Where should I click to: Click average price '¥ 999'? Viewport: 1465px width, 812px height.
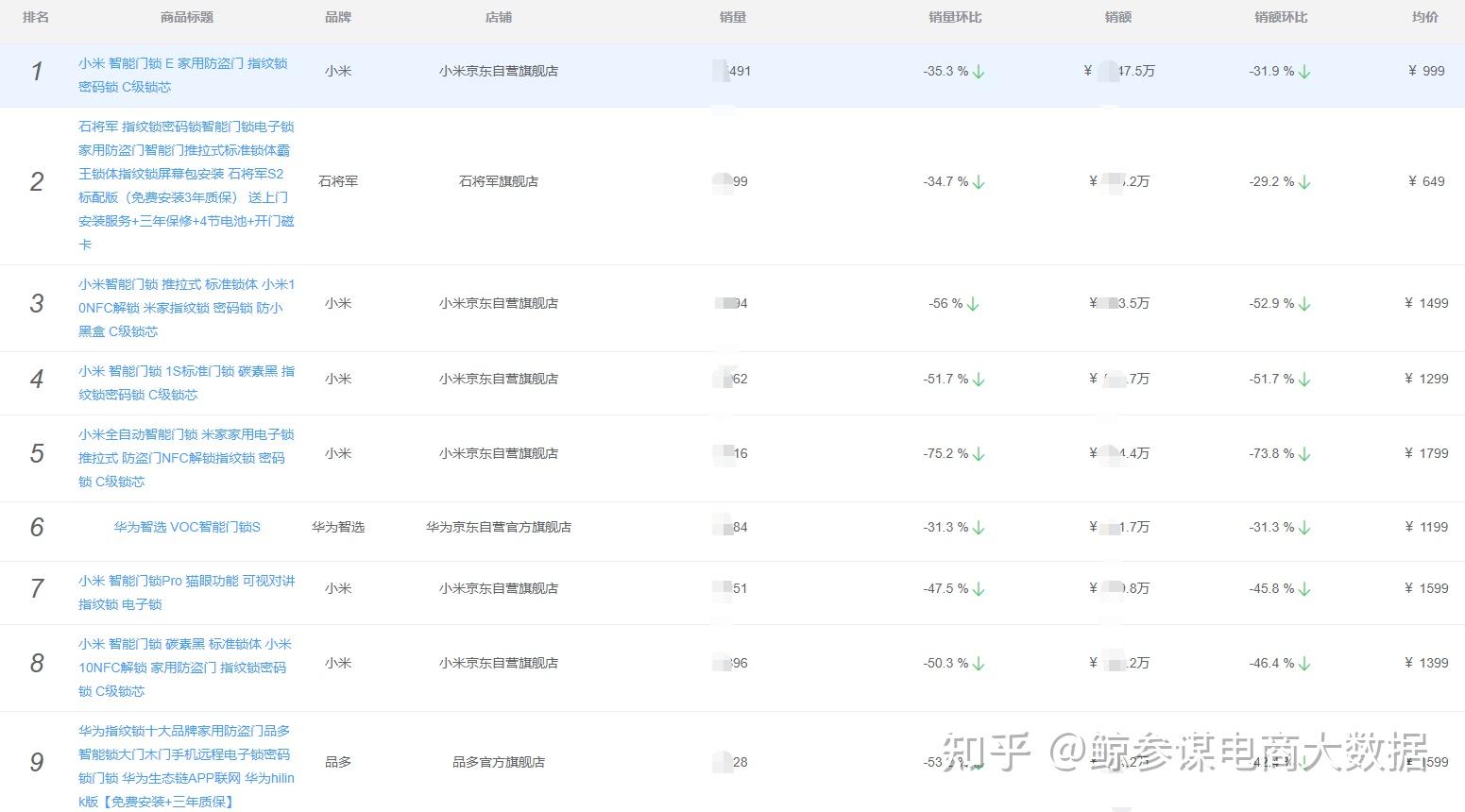click(x=1426, y=71)
